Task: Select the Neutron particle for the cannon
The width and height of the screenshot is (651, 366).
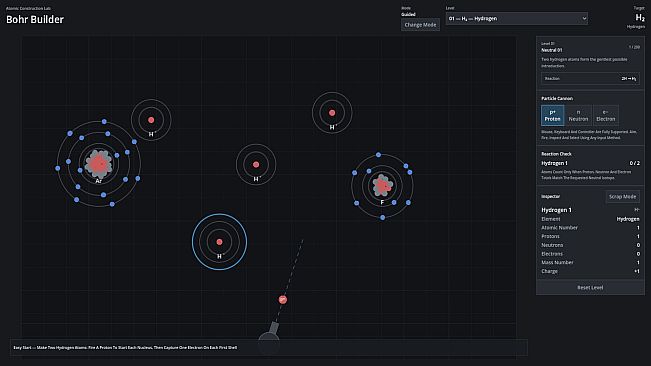Action: pos(578,115)
